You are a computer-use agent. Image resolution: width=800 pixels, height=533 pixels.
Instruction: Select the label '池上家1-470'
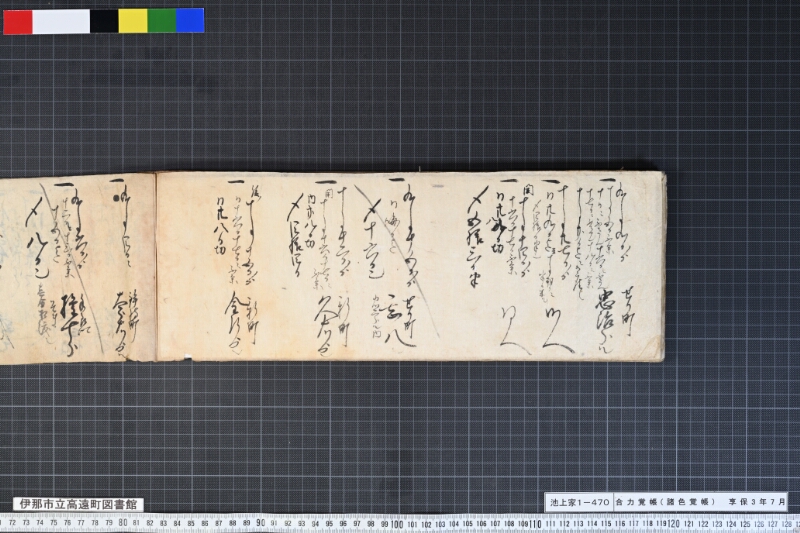click(580, 502)
